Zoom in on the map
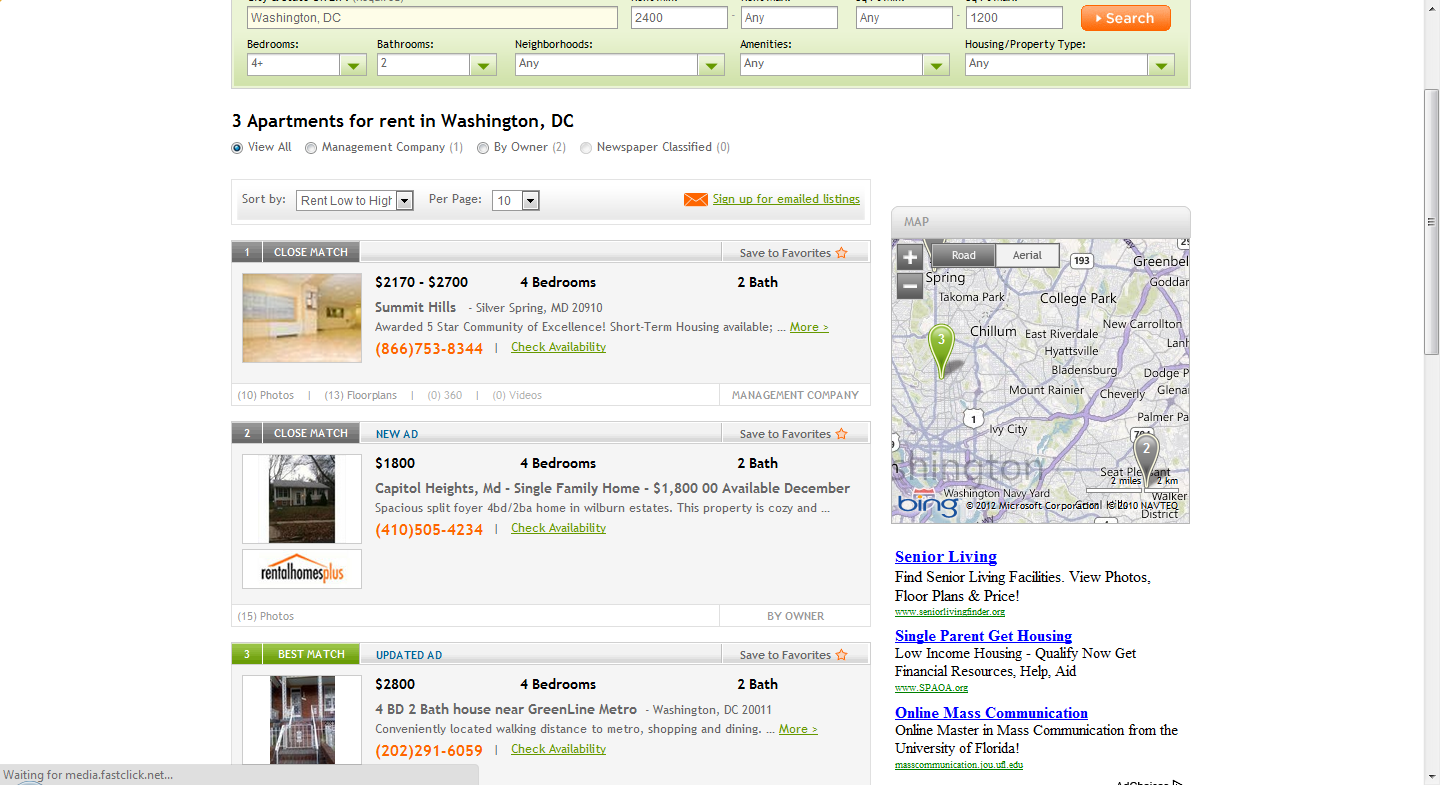This screenshot has height=785, width=1440. click(910, 257)
